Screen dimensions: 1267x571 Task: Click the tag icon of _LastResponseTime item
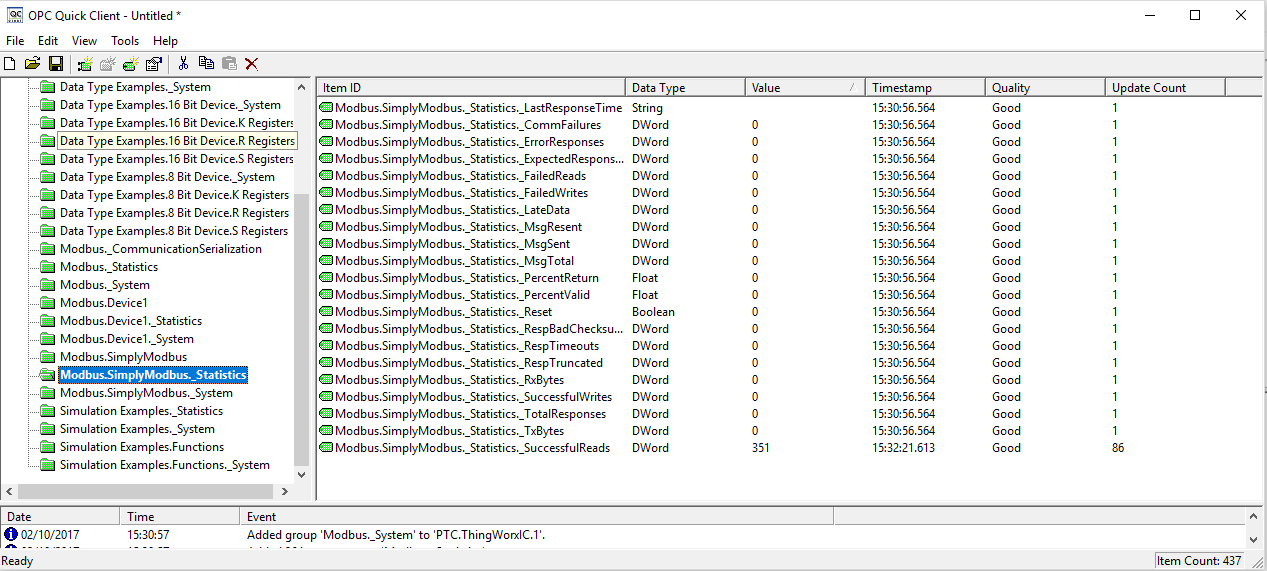tap(326, 108)
